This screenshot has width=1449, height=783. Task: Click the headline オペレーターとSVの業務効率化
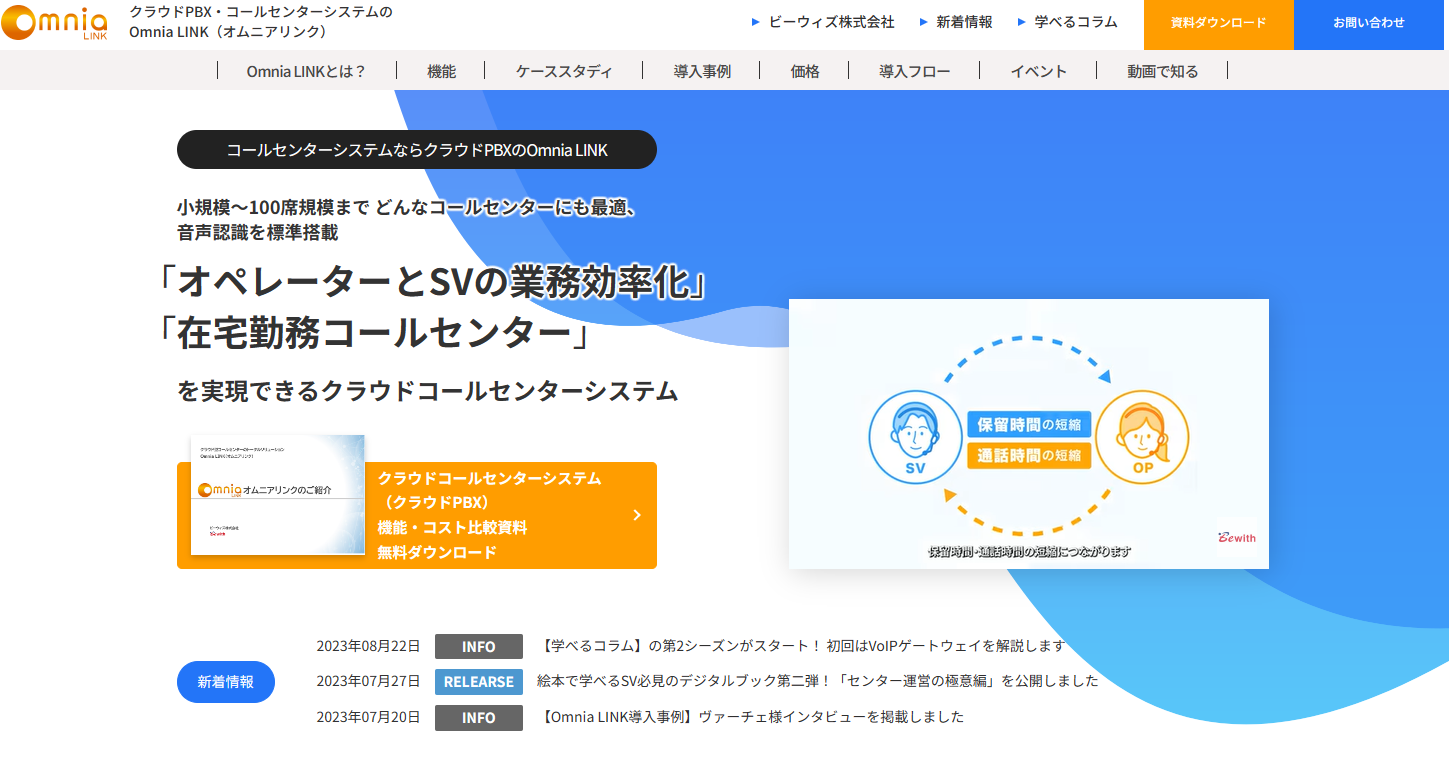point(432,282)
